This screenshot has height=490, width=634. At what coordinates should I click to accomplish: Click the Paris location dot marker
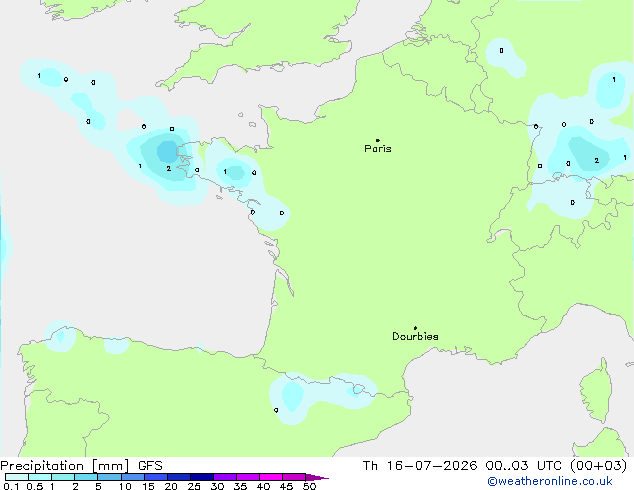coord(378,140)
